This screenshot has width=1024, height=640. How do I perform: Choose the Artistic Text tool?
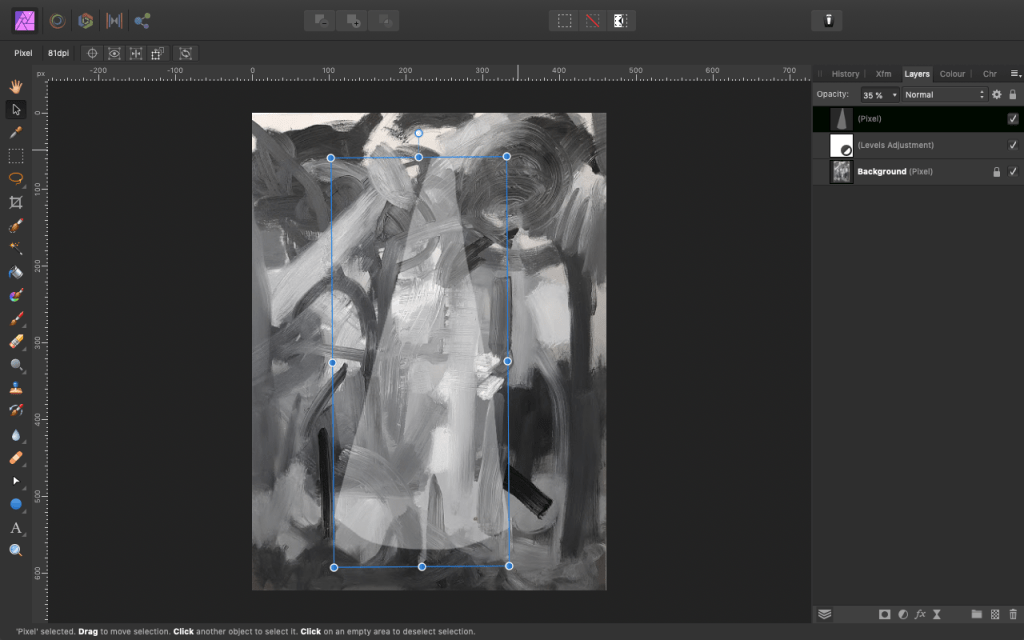[x=16, y=528]
